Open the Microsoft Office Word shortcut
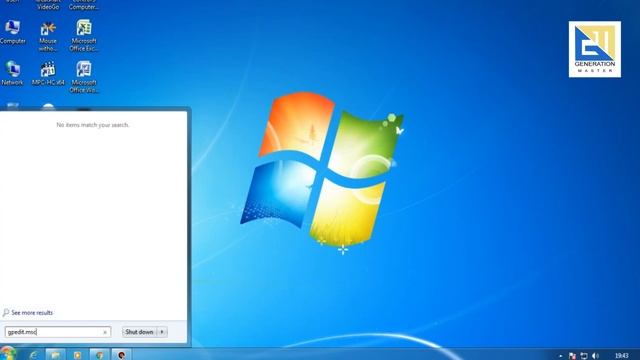This screenshot has width=640, height=360. coord(84,77)
